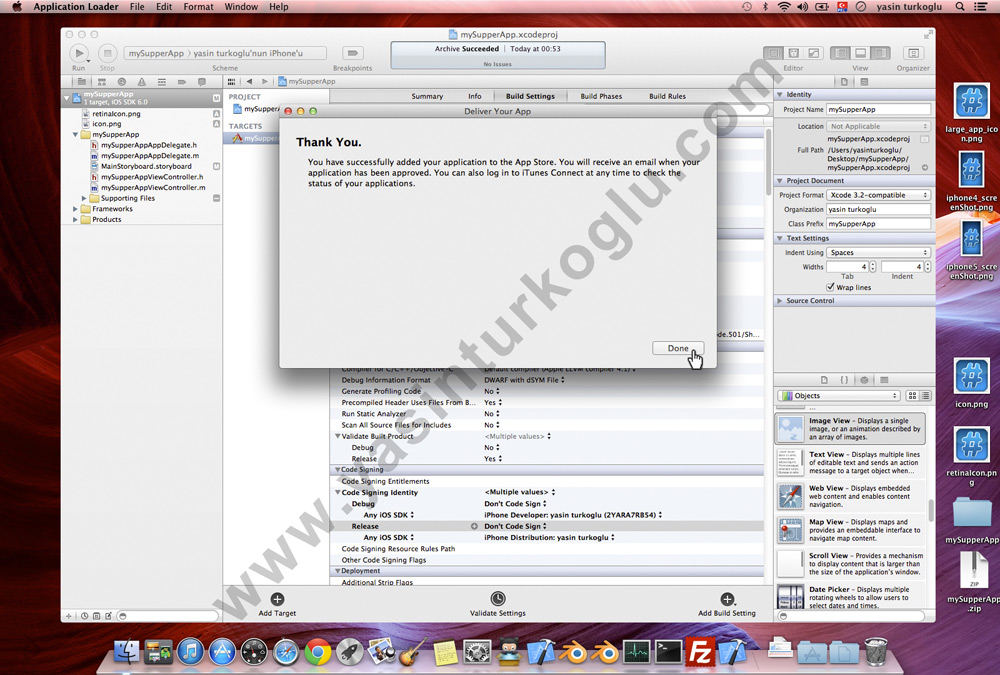The width and height of the screenshot is (1000, 675).
Task: Click the Run button in Xcode toolbar
Action: click(x=79, y=54)
